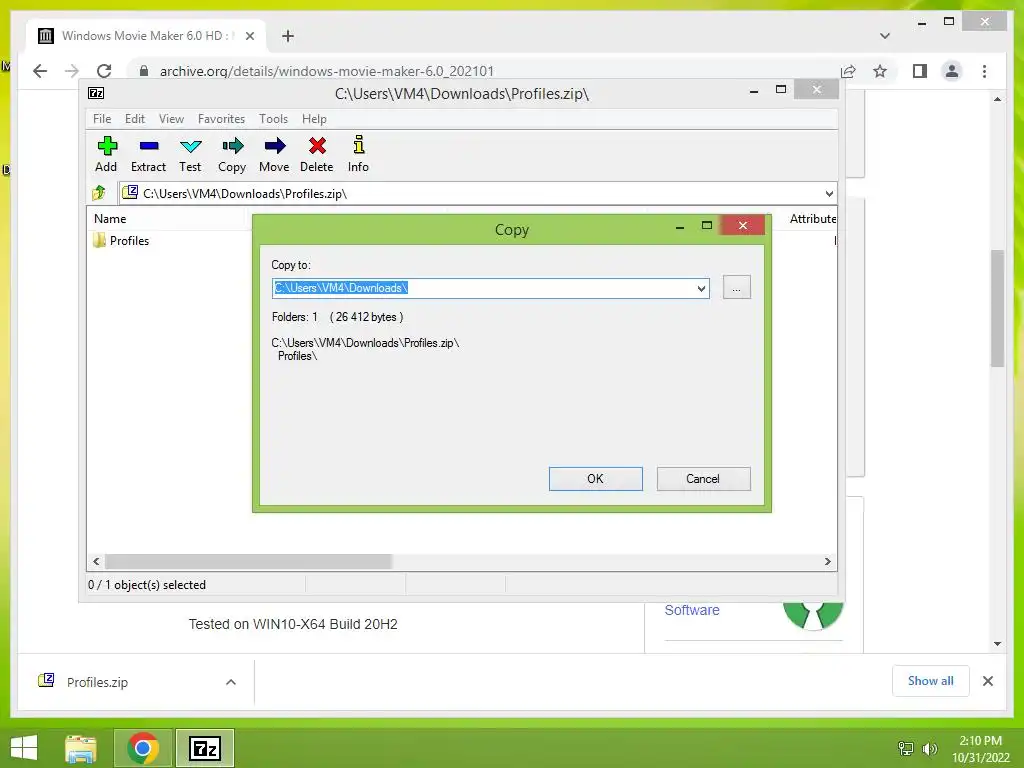
Task: Click the Move toolbar icon
Action: [x=274, y=146]
